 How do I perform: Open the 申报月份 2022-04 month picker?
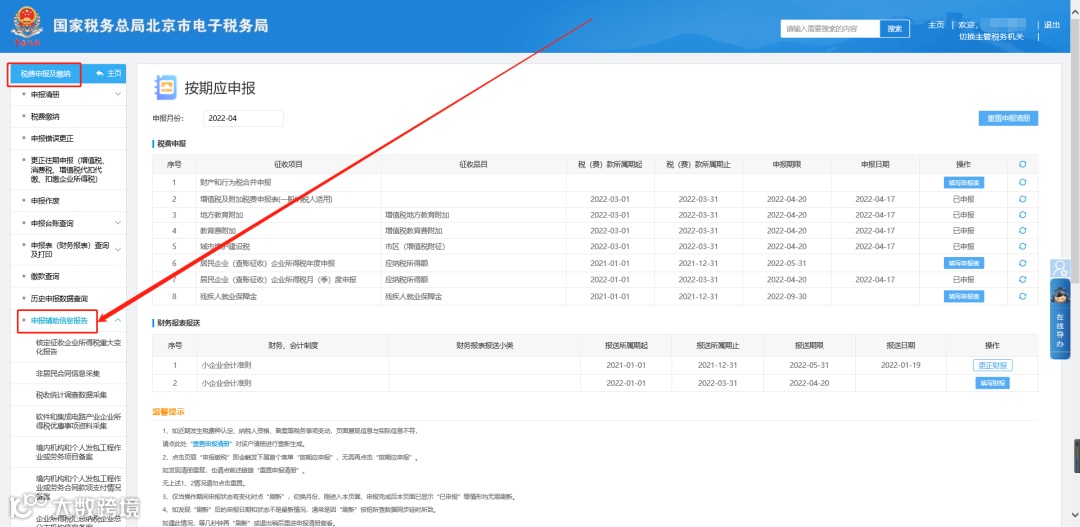click(x=243, y=118)
